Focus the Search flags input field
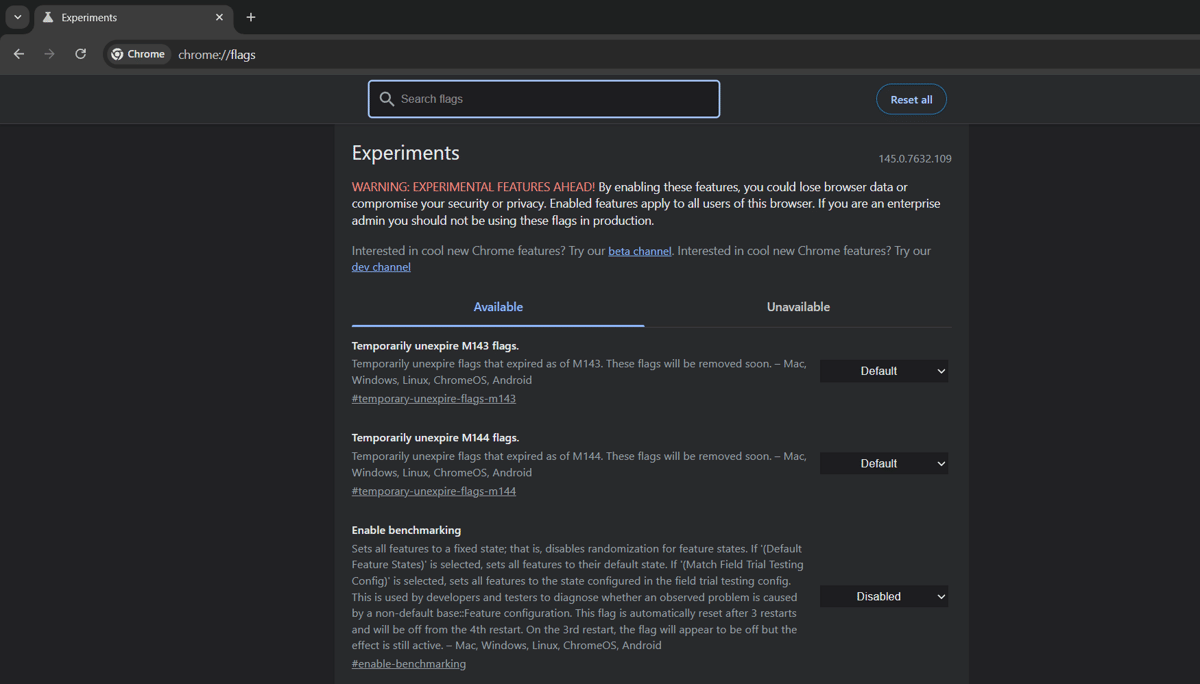 [x=555, y=99]
